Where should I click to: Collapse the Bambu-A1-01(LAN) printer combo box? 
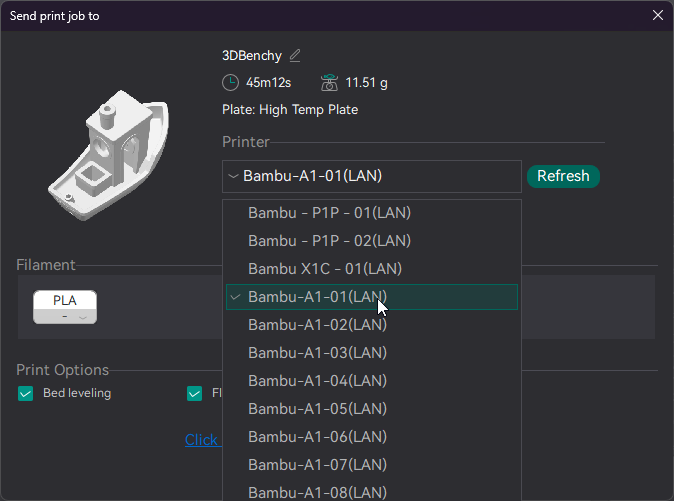click(371, 176)
